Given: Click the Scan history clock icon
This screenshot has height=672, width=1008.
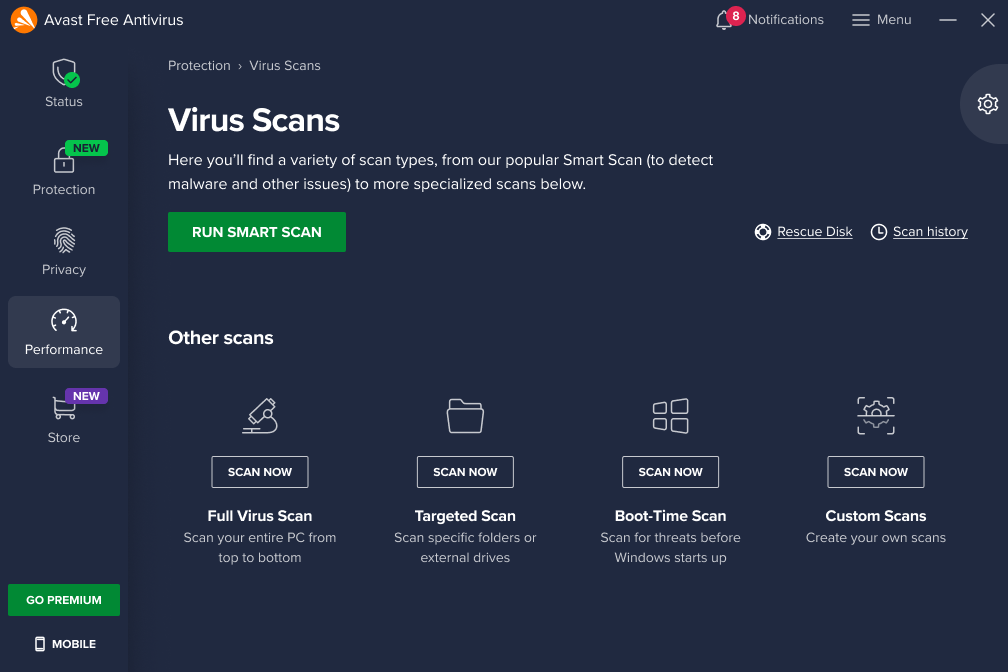Looking at the screenshot, I should pos(879,231).
